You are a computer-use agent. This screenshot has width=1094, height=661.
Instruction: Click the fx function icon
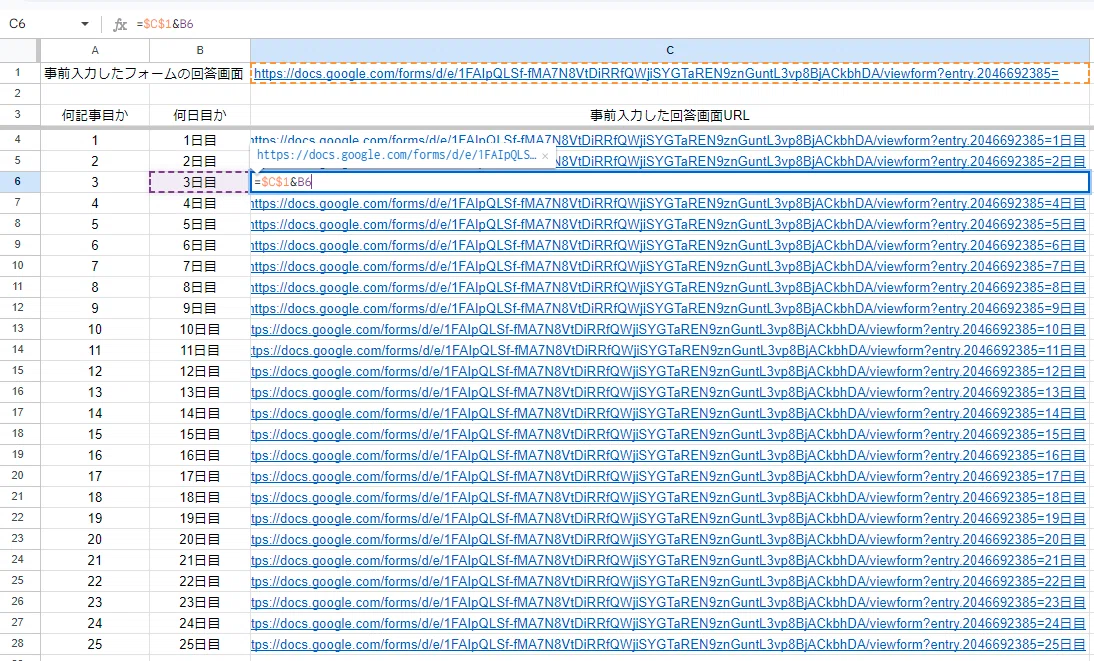tap(120, 24)
